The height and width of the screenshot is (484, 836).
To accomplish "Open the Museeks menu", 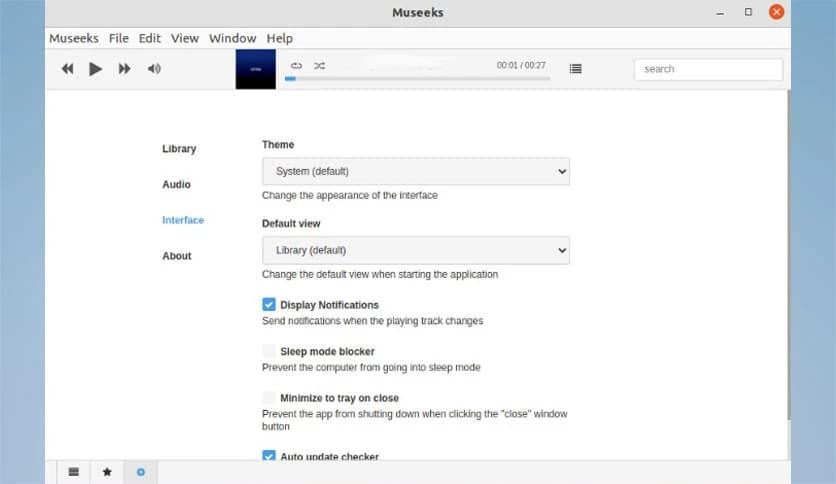I will click(74, 38).
